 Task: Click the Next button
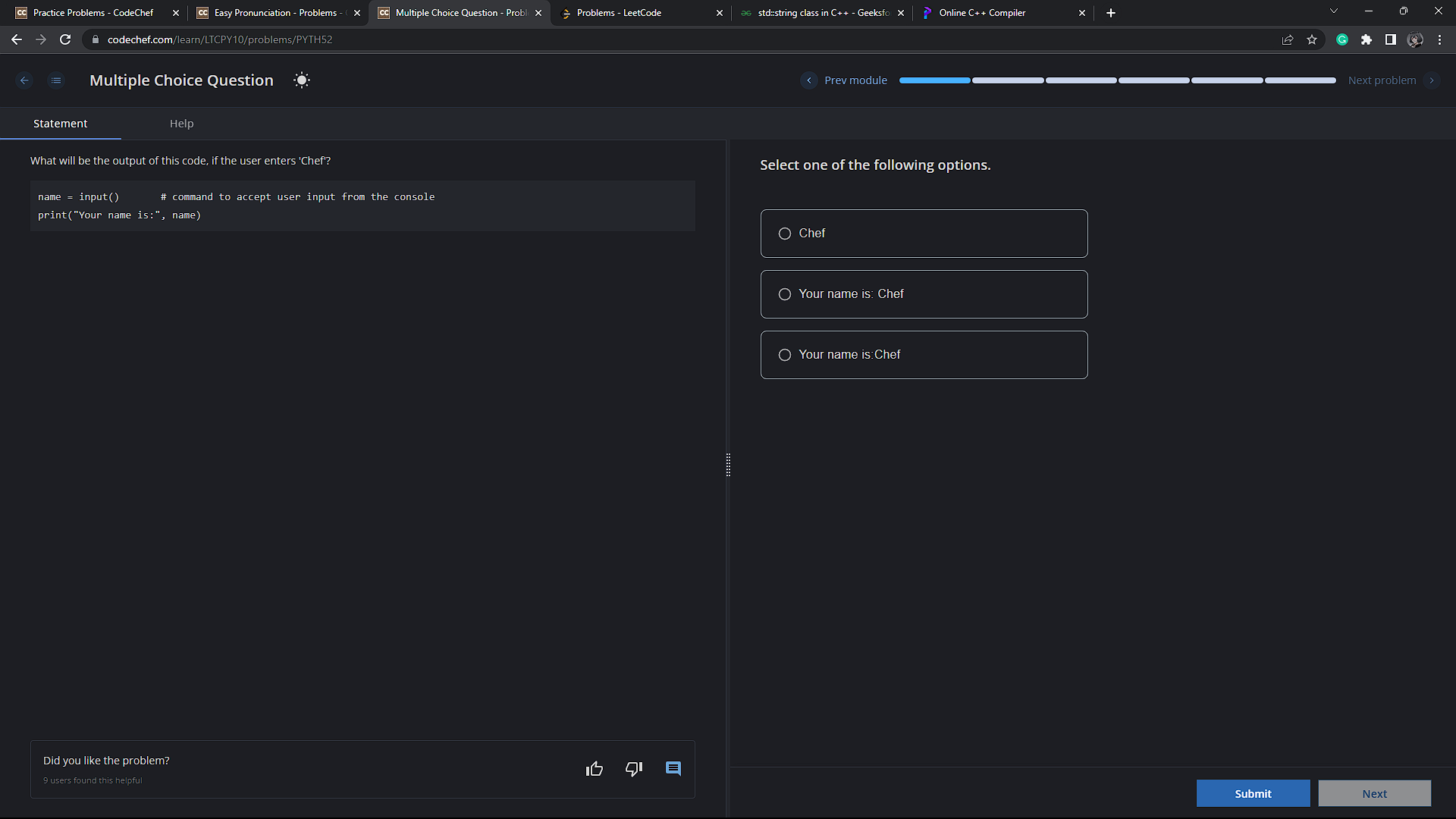[1374, 793]
